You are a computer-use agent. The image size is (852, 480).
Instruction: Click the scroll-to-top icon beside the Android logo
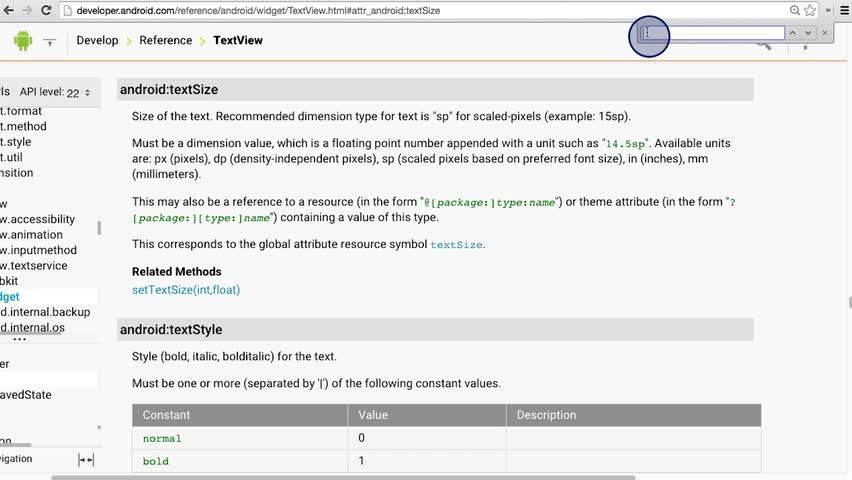(49, 41)
